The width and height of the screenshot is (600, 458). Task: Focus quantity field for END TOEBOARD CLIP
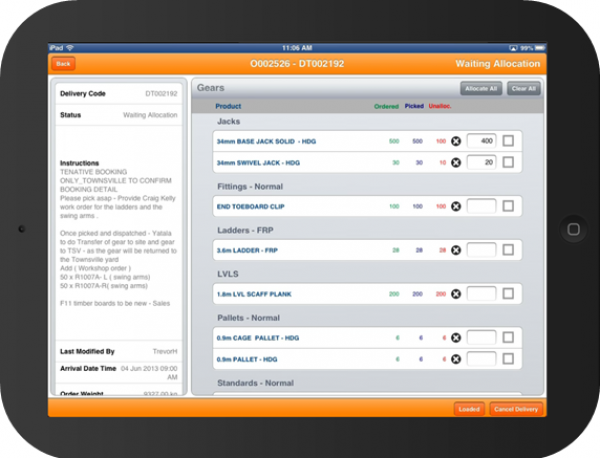[x=481, y=206]
